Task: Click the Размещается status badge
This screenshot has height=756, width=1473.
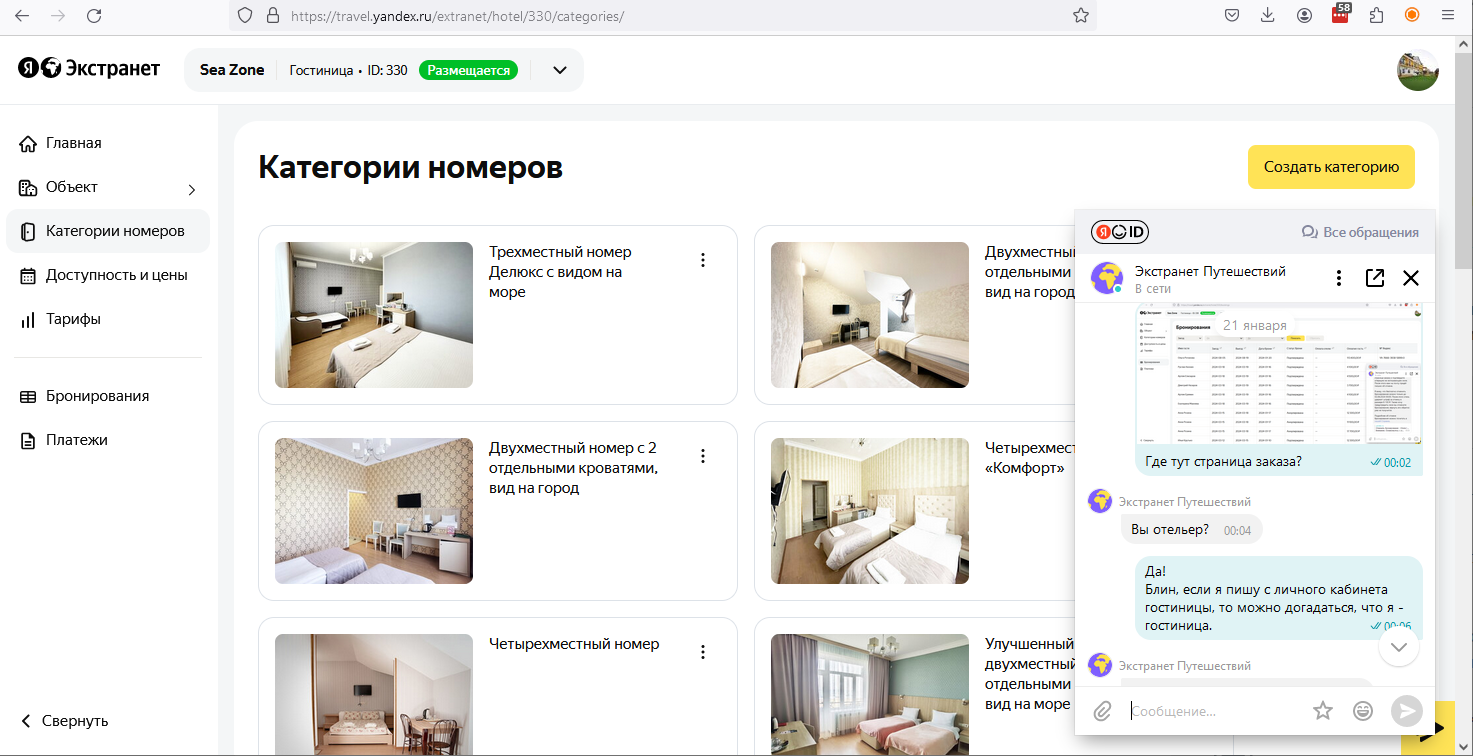Action: [x=468, y=70]
